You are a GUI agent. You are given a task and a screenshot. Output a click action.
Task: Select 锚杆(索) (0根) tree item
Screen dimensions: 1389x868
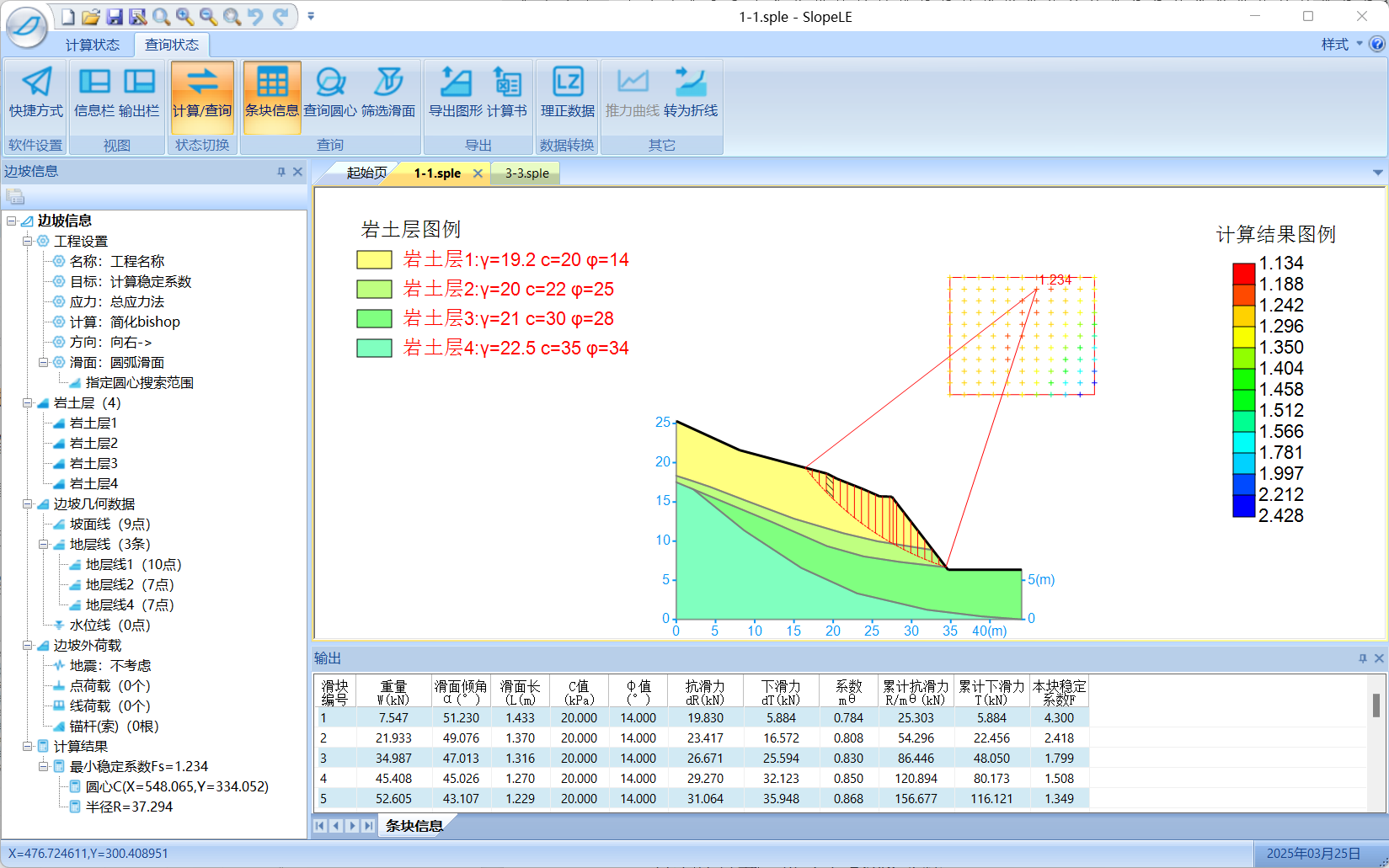[114, 726]
